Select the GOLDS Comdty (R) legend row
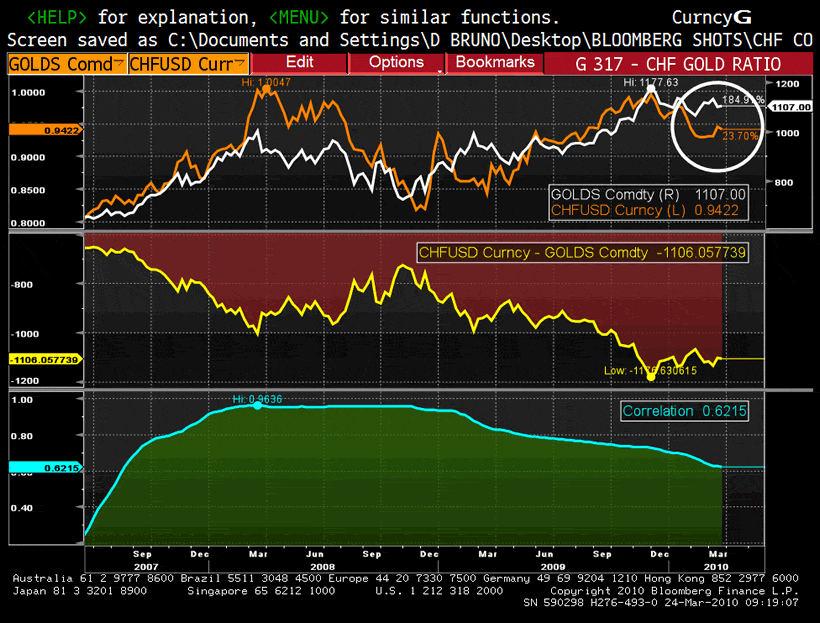This screenshot has width=820, height=623. [x=648, y=195]
